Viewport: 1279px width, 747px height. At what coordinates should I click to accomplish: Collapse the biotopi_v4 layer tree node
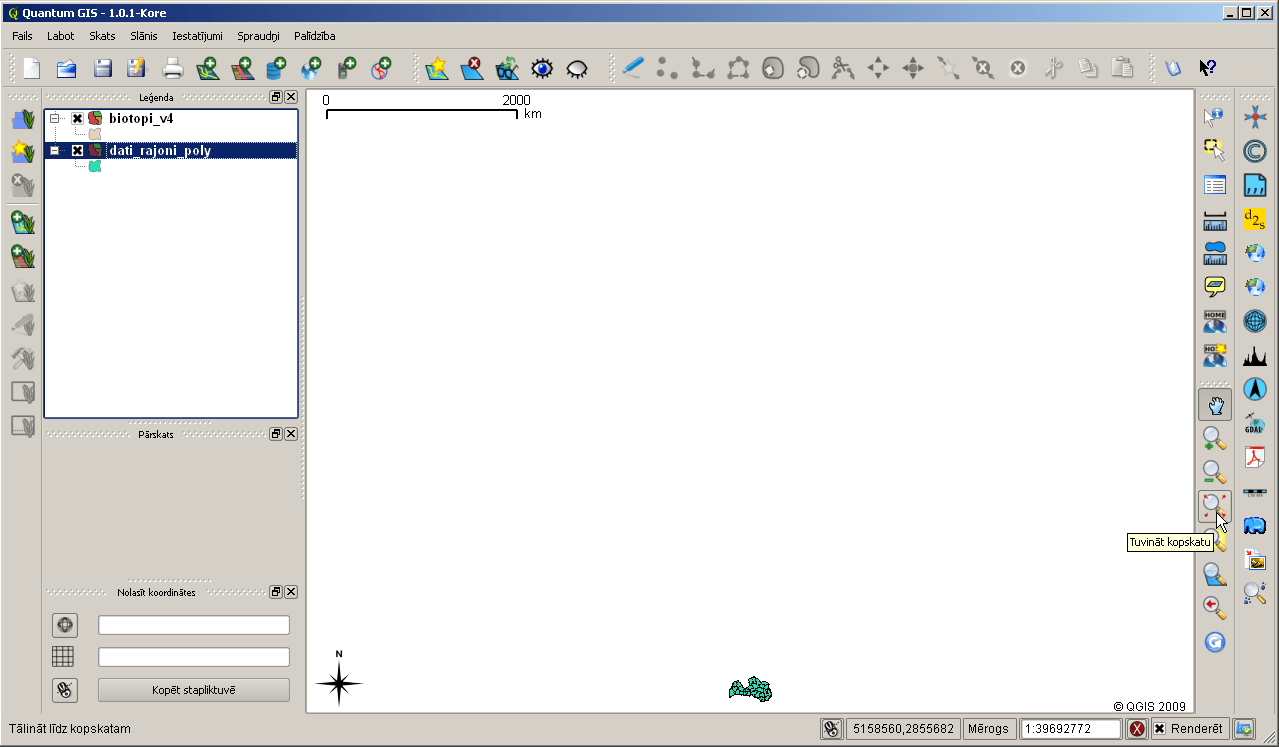(x=55, y=118)
